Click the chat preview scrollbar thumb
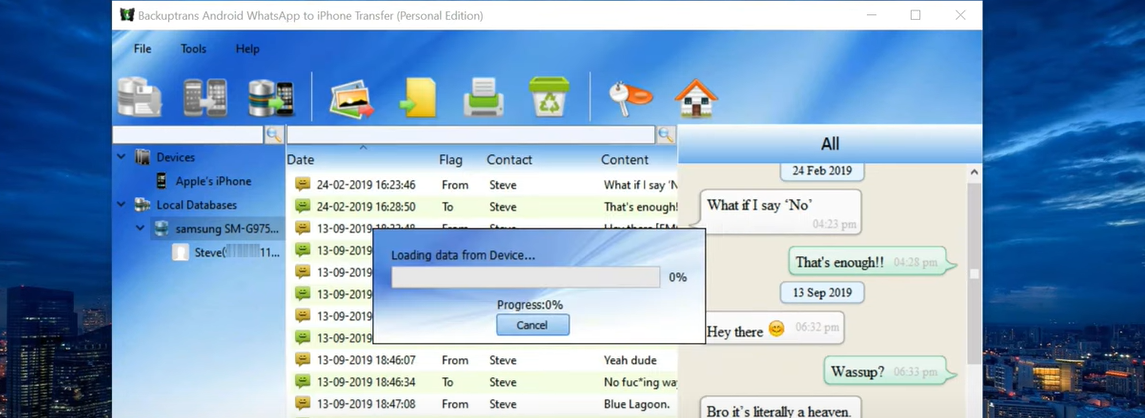1145x418 pixels. (973, 272)
